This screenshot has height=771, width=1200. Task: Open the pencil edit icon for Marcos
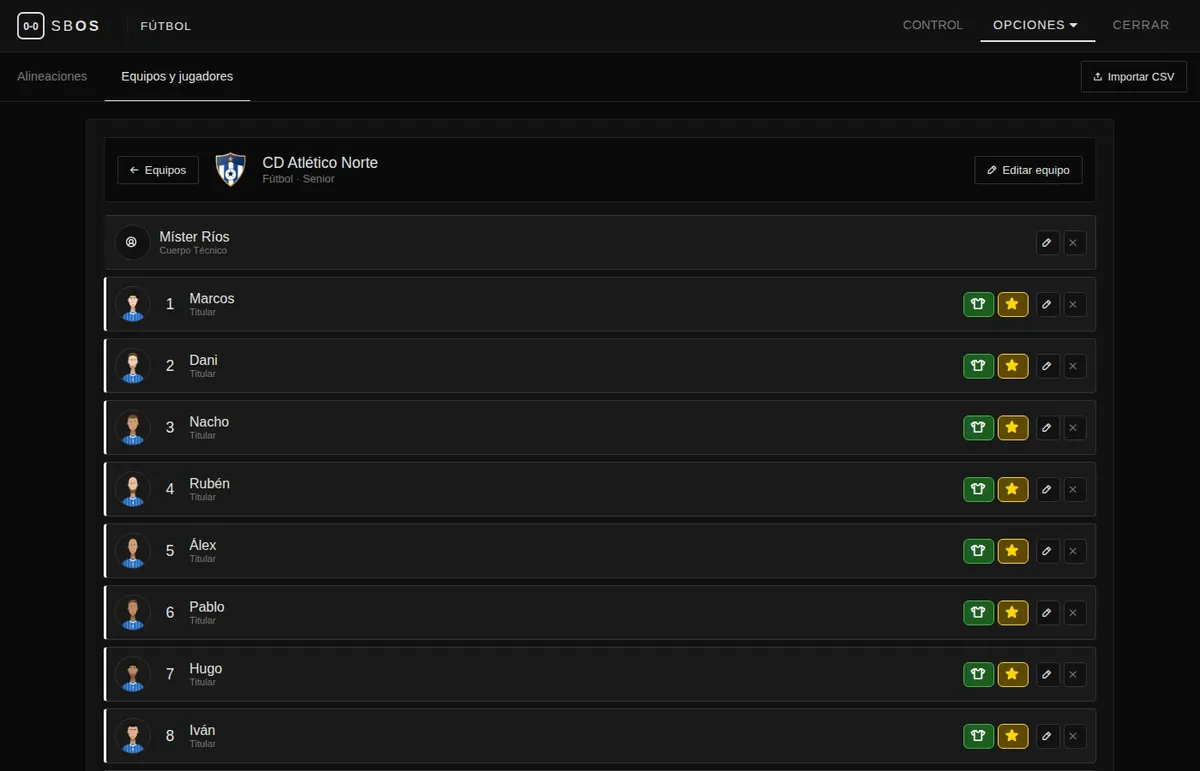click(1047, 305)
